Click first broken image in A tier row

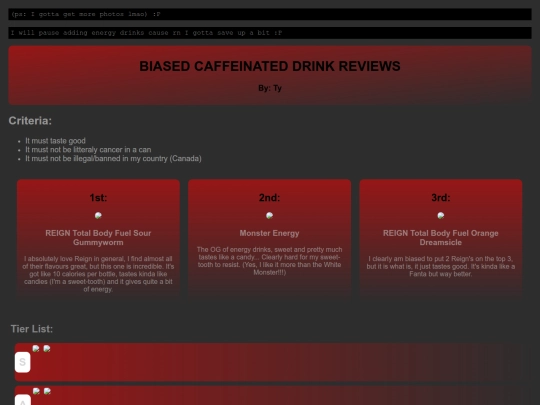[36, 391]
